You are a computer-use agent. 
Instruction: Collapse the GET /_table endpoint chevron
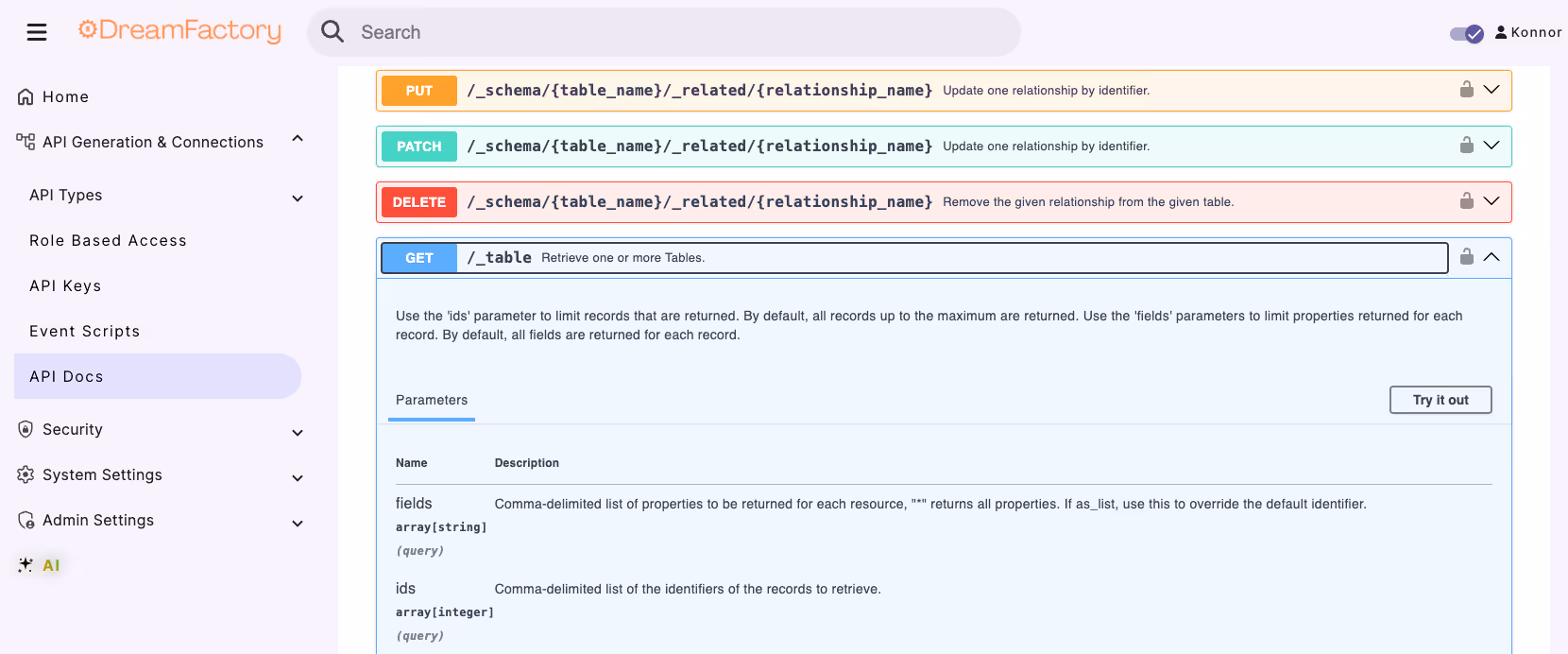pos(1491,257)
